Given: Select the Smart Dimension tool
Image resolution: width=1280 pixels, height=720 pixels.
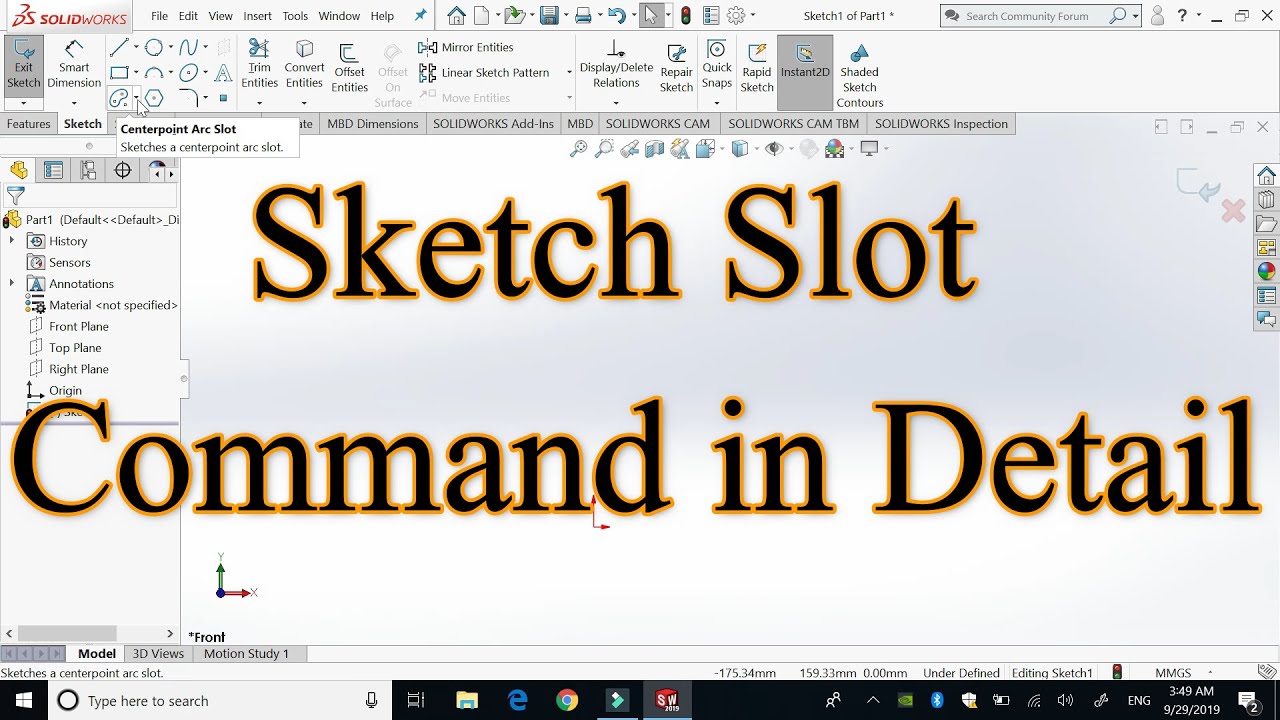Looking at the screenshot, I should [74, 65].
